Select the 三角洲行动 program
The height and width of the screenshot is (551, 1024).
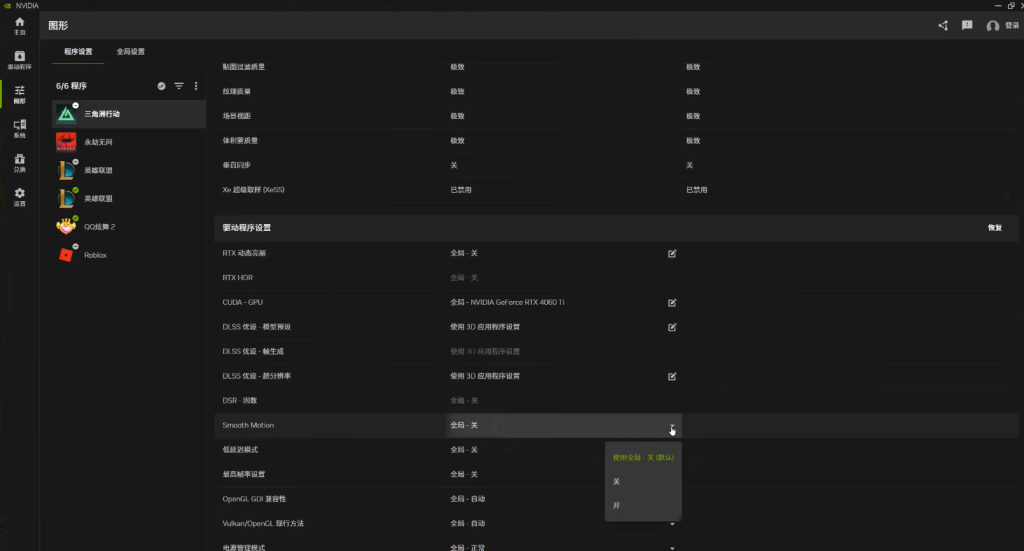pyautogui.click(x=129, y=114)
